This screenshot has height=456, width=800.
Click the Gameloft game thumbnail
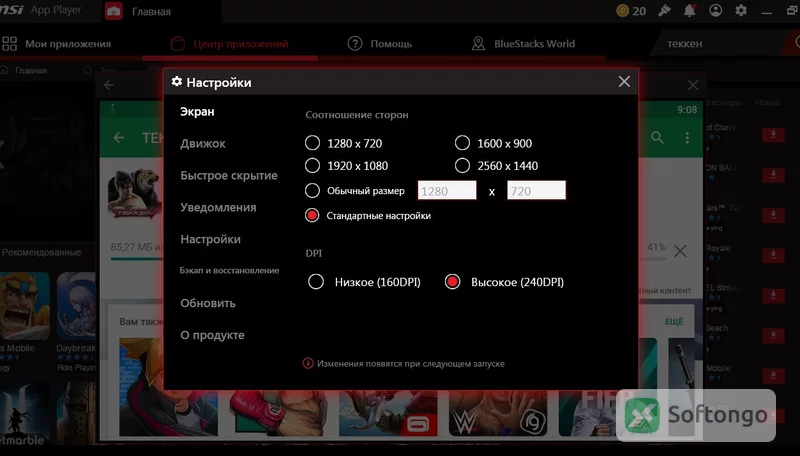(x=388, y=412)
